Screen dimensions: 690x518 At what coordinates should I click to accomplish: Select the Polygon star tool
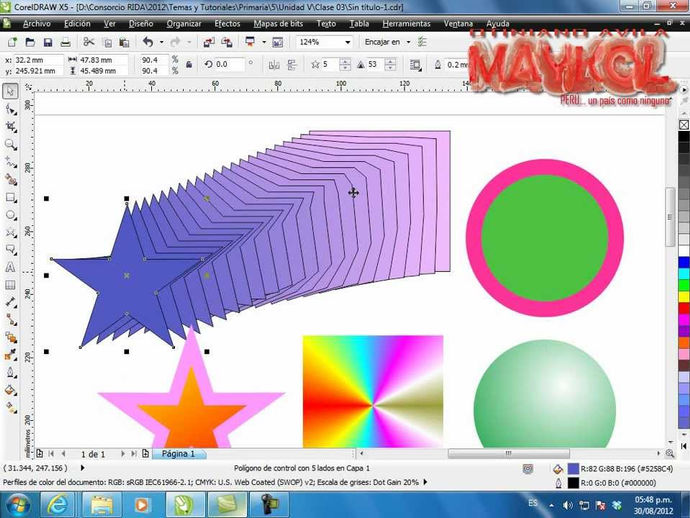click(x=11, y=232)
